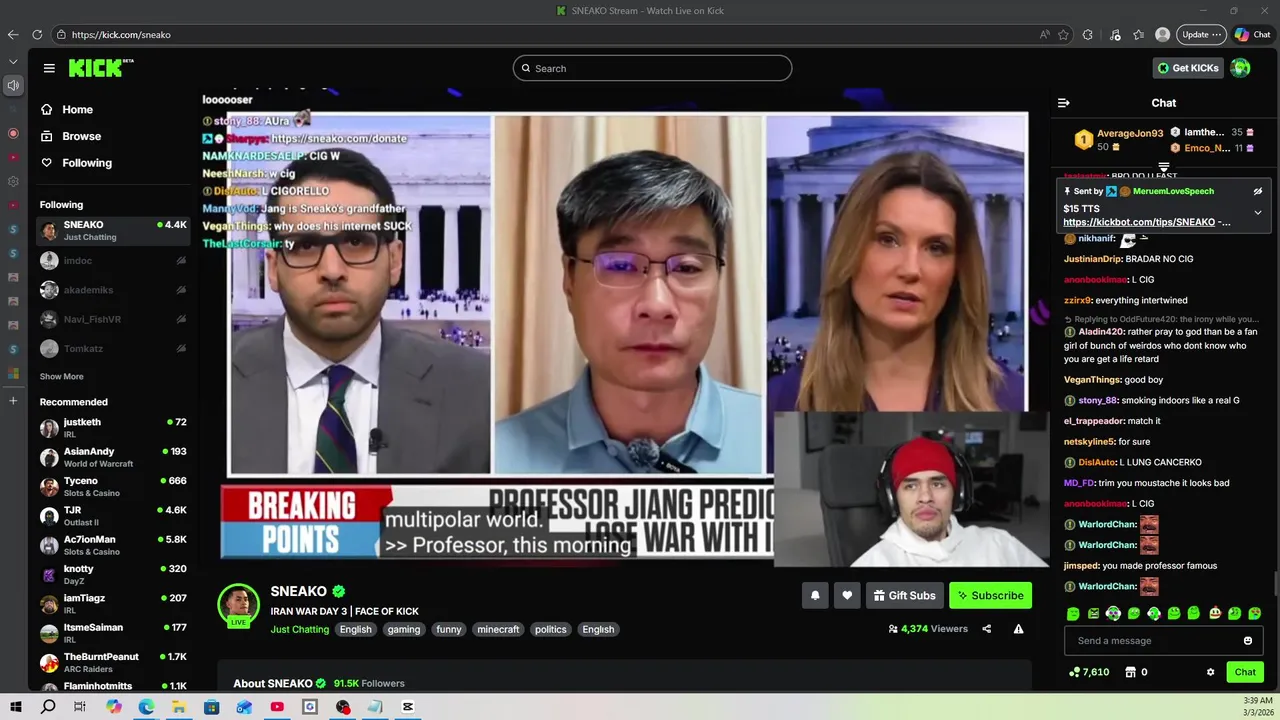Open the emoji picker in message box
This screenshot has width=1280, height=720.
point(1248,641)
